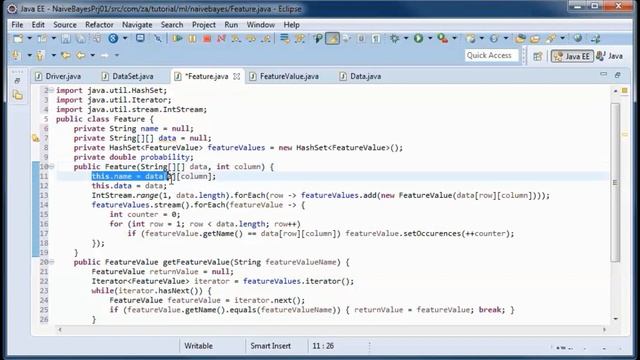Click the green Resume debug icon
The height and width of the screenshot is (360, 640).
[x=177, y=39]
